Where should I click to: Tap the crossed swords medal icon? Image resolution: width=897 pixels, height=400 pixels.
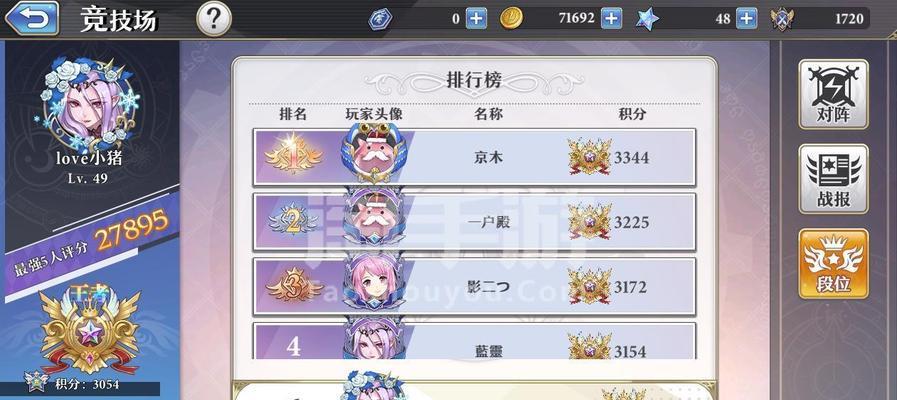coord(781,19)
